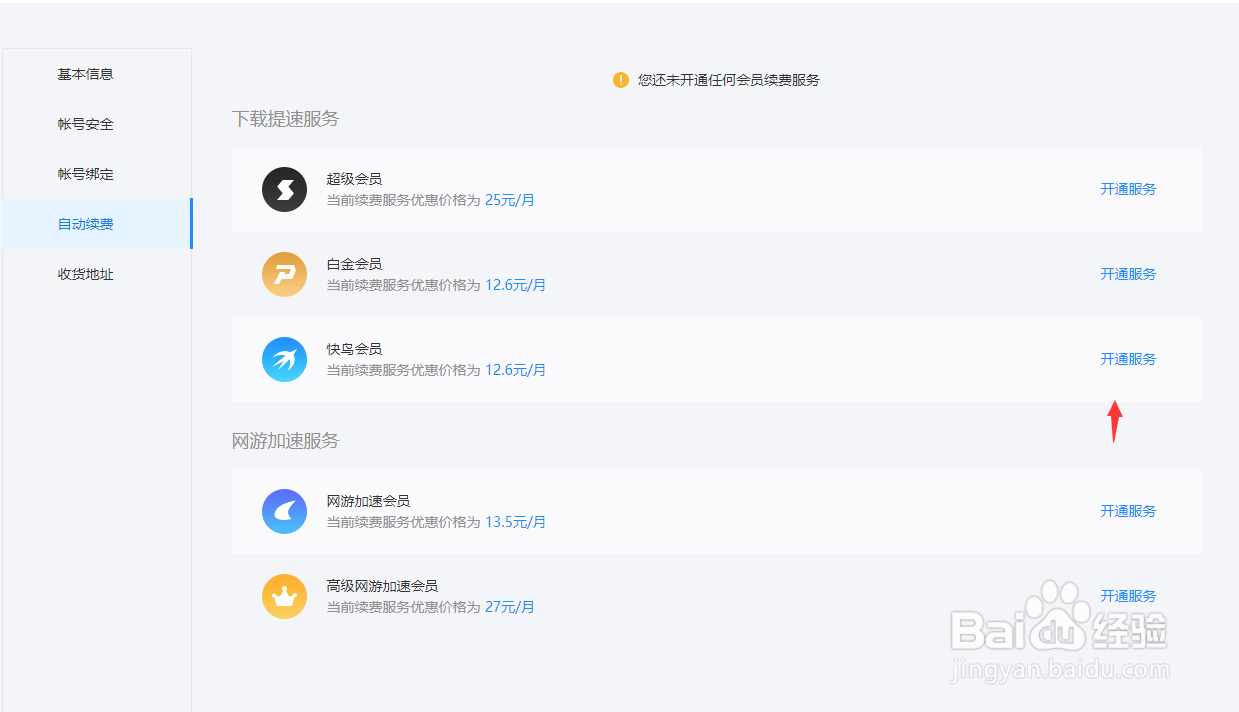This screenshot has height=712, width=1239.
Task: Click the 27元/月 price text
Action: click(x=510, y=607)
